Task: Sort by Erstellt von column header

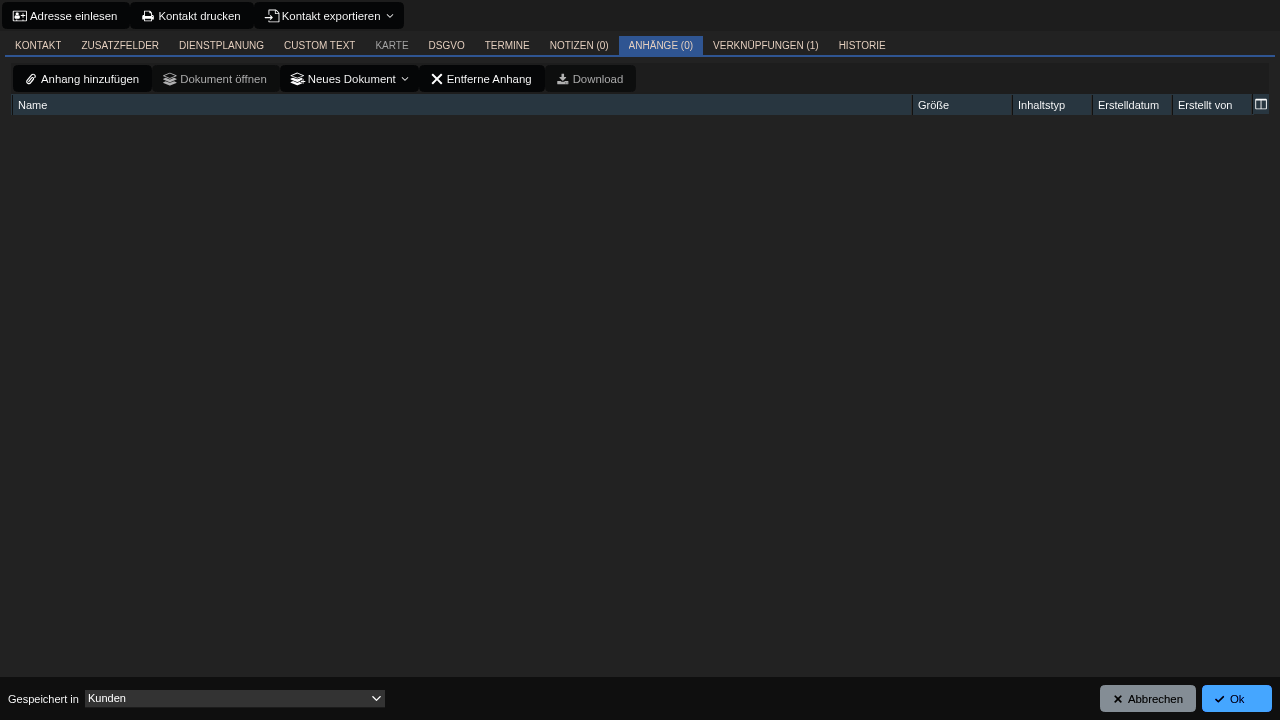Action: click(x=1212, y=105)
